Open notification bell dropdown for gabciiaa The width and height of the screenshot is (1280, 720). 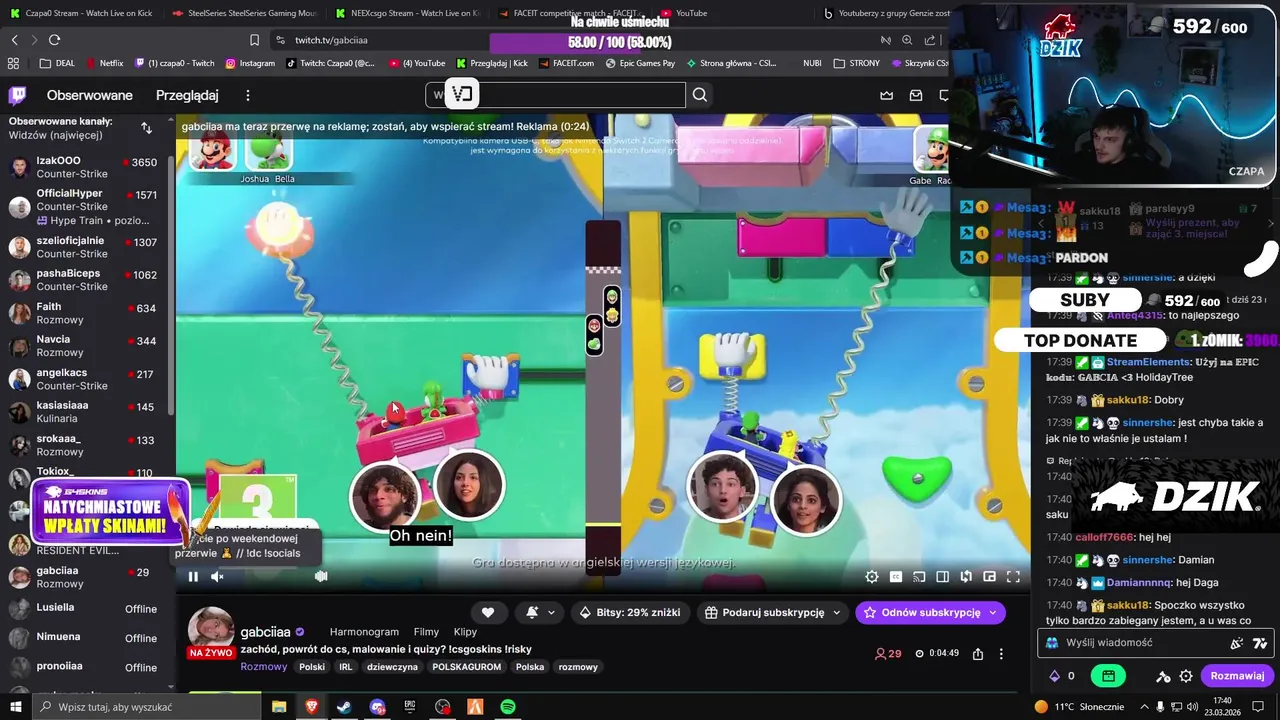point(540,612)
